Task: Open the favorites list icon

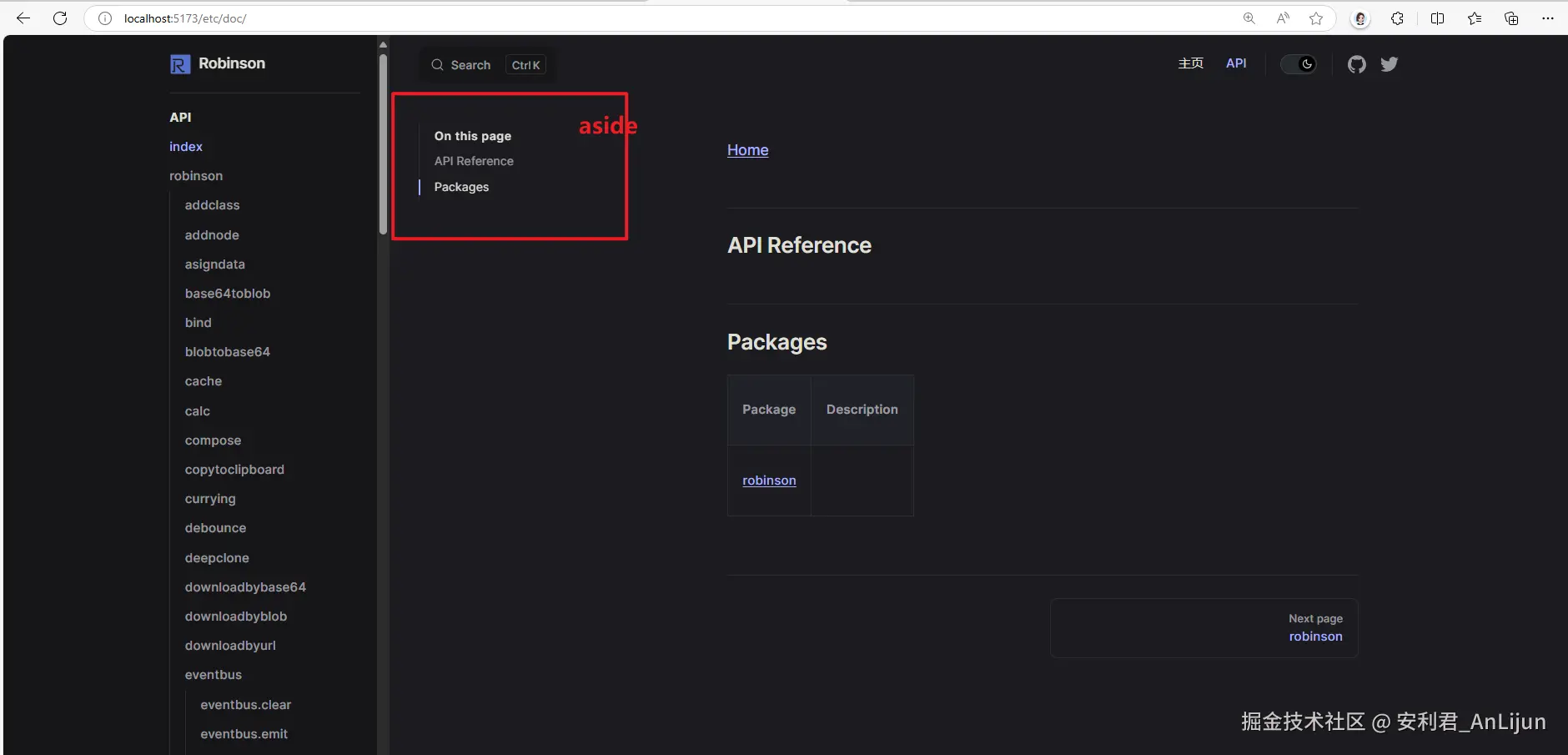Action: click(x=1475, y=18)
